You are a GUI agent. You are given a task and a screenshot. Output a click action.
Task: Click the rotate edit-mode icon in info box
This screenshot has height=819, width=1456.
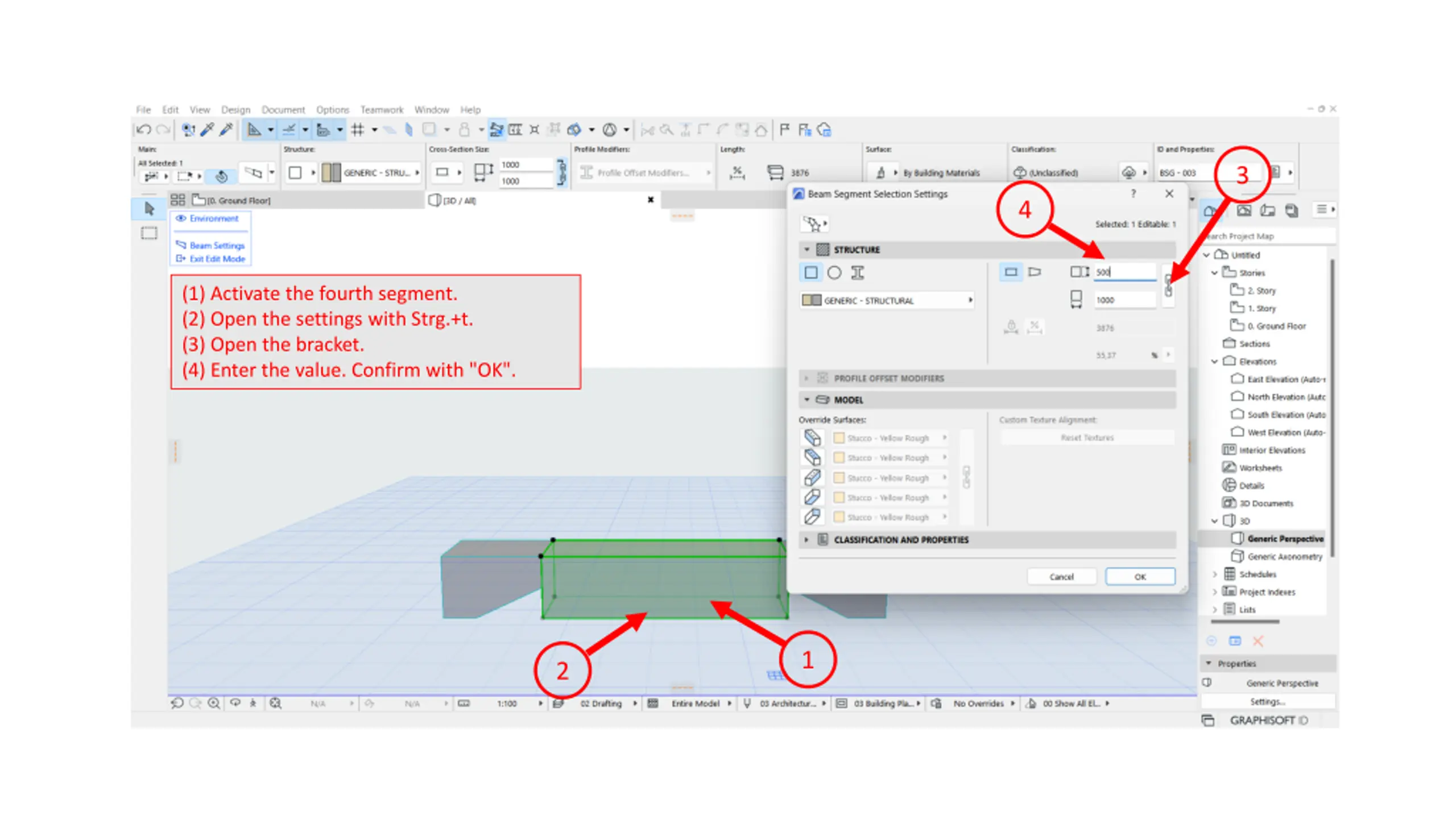click(x=222, y=176)
